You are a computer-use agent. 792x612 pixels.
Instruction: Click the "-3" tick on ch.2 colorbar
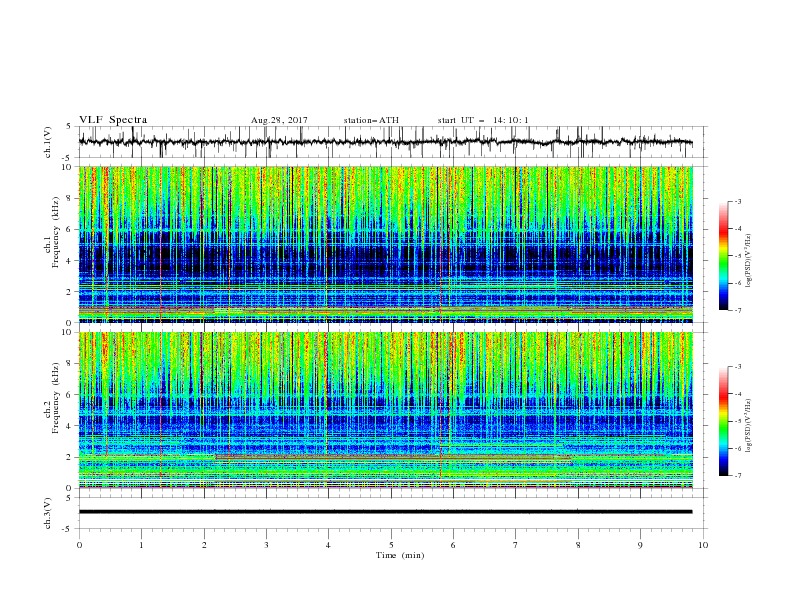[x=738, y=367]
